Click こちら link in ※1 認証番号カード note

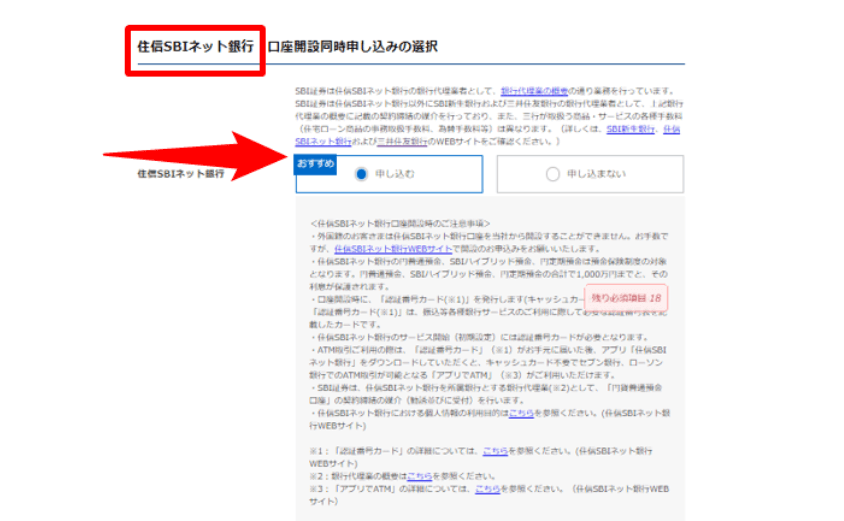pyautogui.click(x=495, y=451)
